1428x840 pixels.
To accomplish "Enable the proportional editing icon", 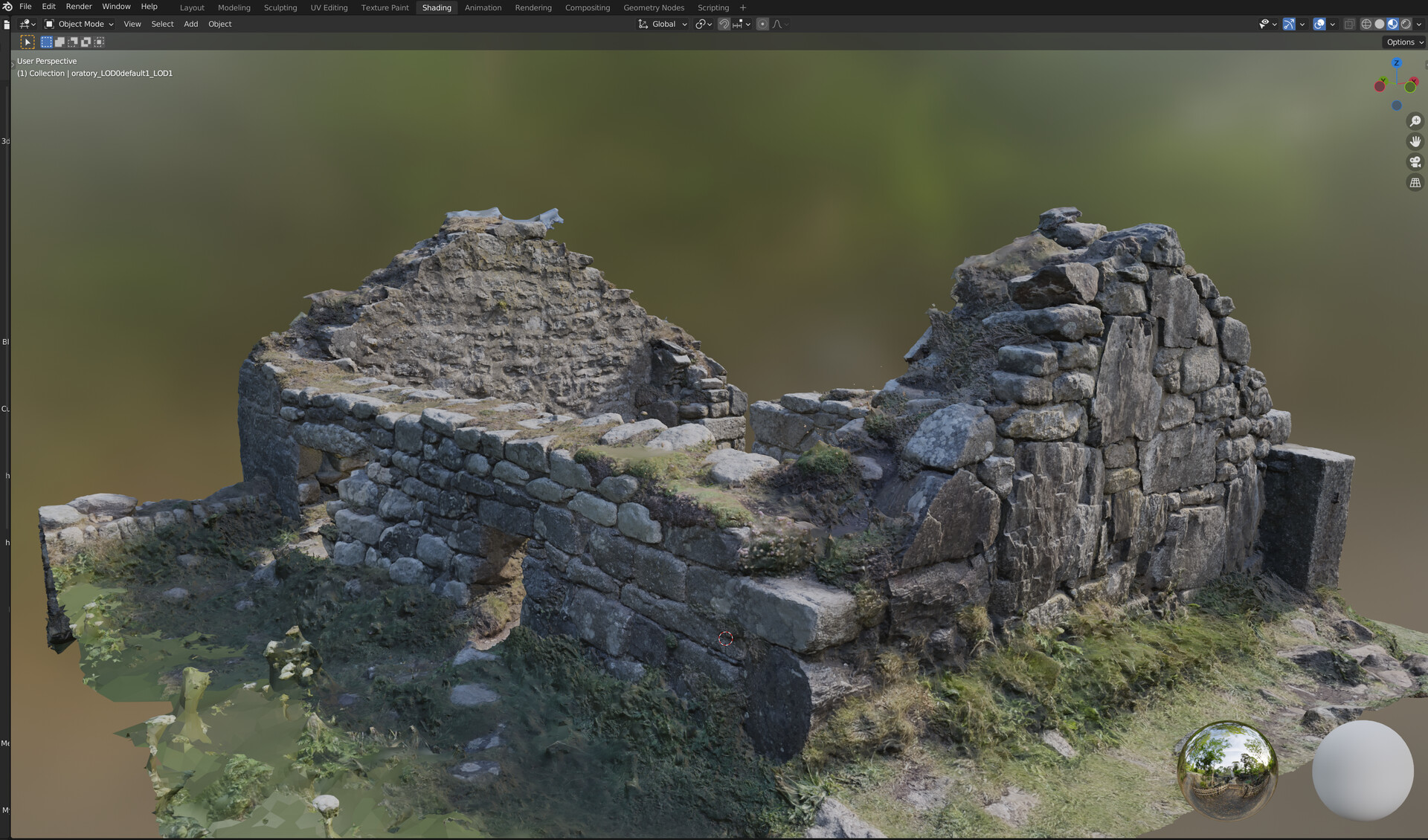I will point(762,24).
